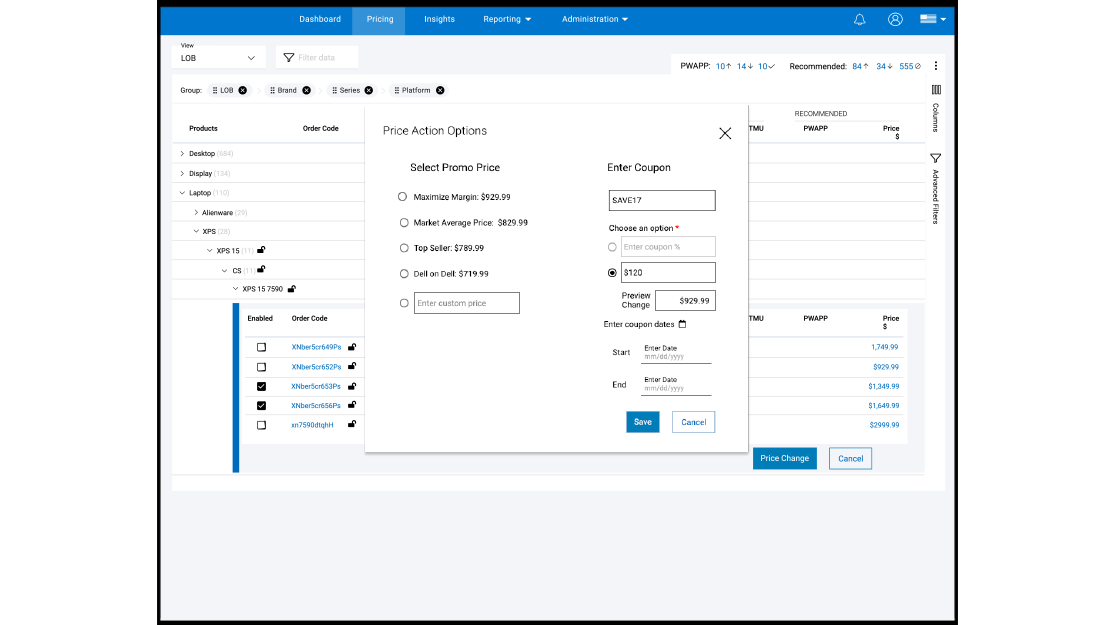The height and width of the screenshot is (625, 1116).
Task: Select Dell on Dell $719.99 option
Action: point(404,273)
